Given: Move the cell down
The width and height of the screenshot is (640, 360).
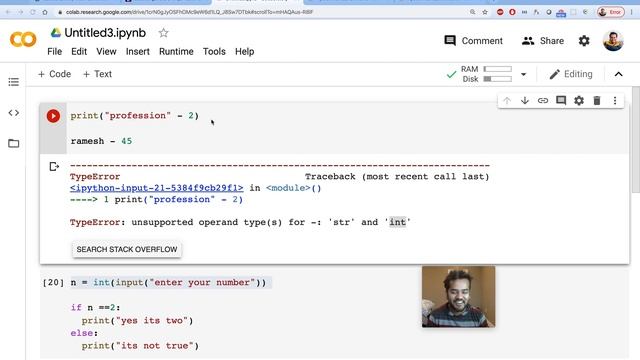Looking at the screenshot, I should pyautogui.click(x=525, y=100).
